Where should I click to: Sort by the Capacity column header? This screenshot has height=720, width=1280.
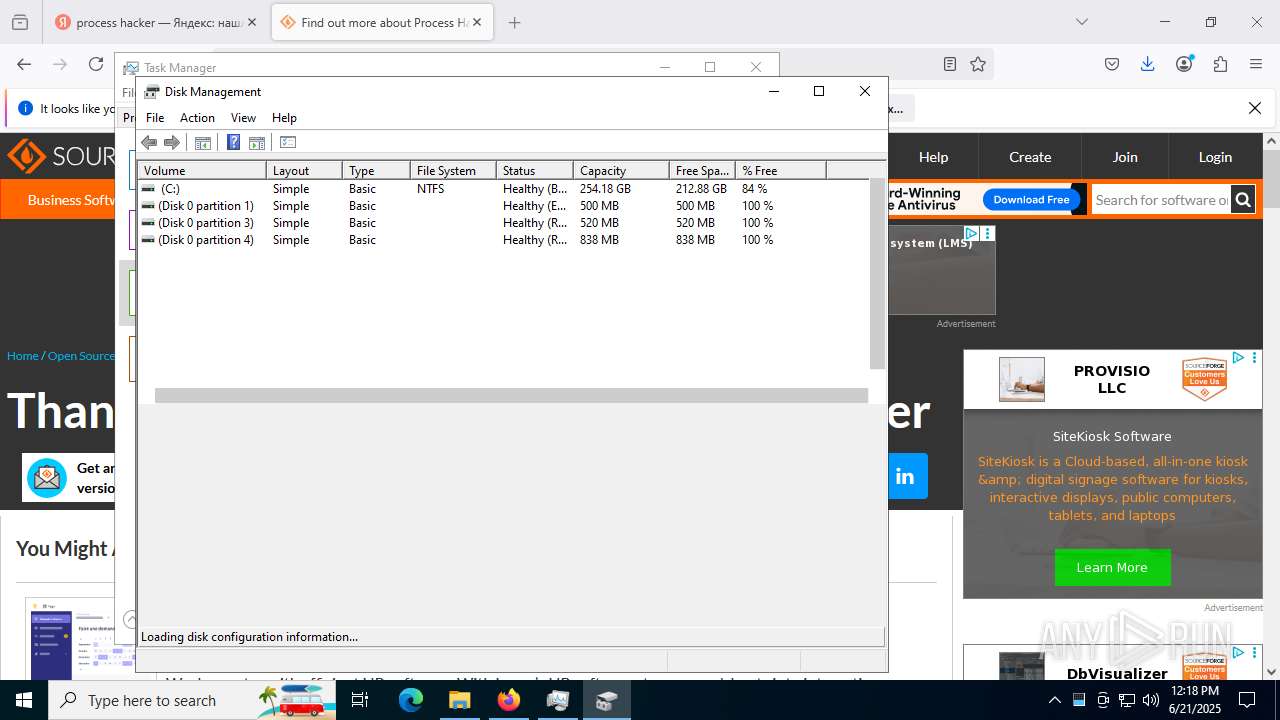point(621,171)
